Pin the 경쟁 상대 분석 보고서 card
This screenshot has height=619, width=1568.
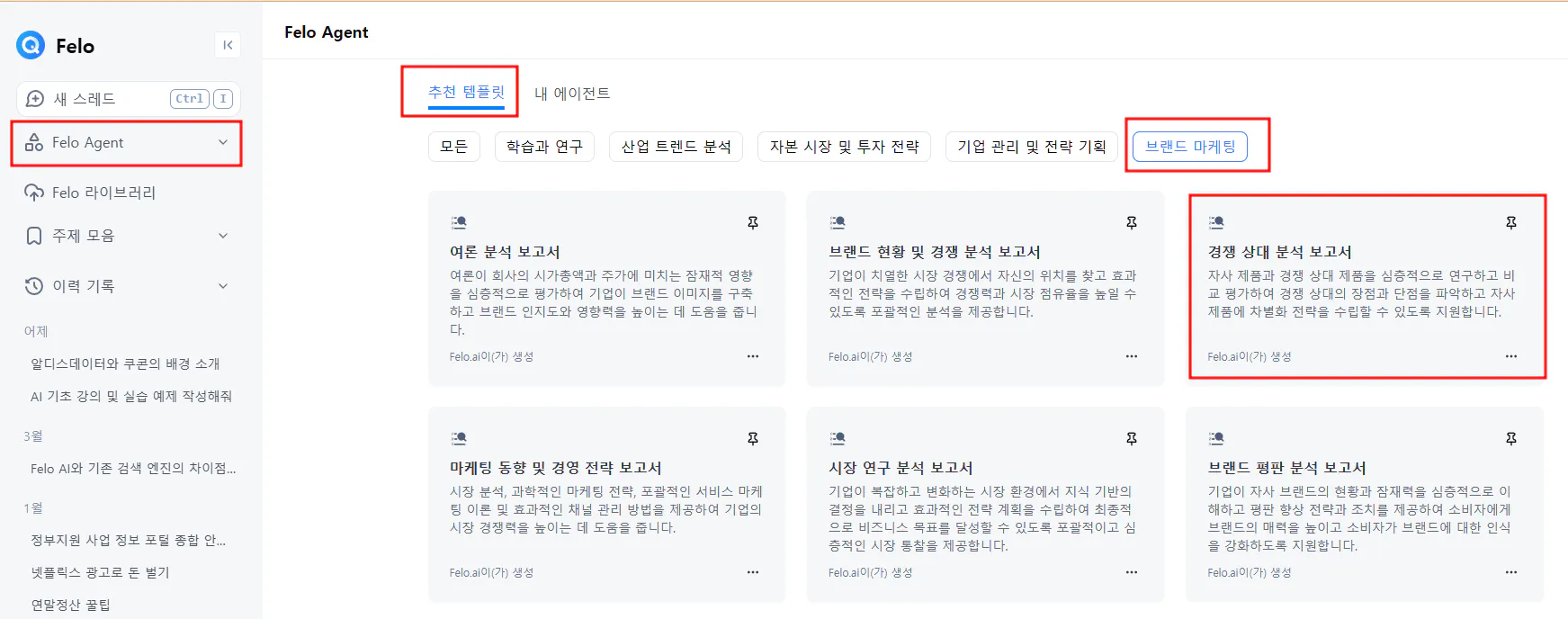[x=1511, y=222]
